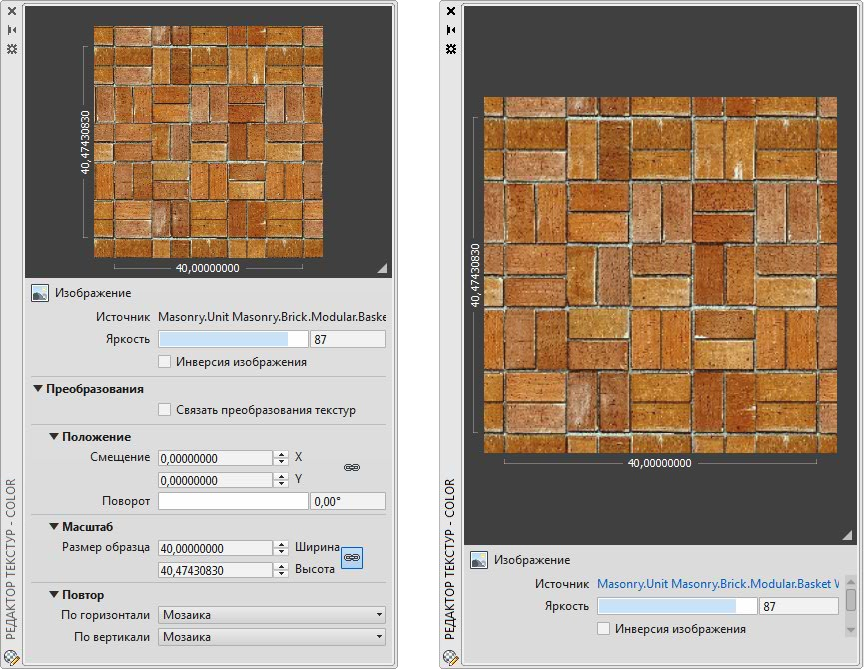
Task: Click the auto-hide pin icon in right panel
Action: [451, 30]
